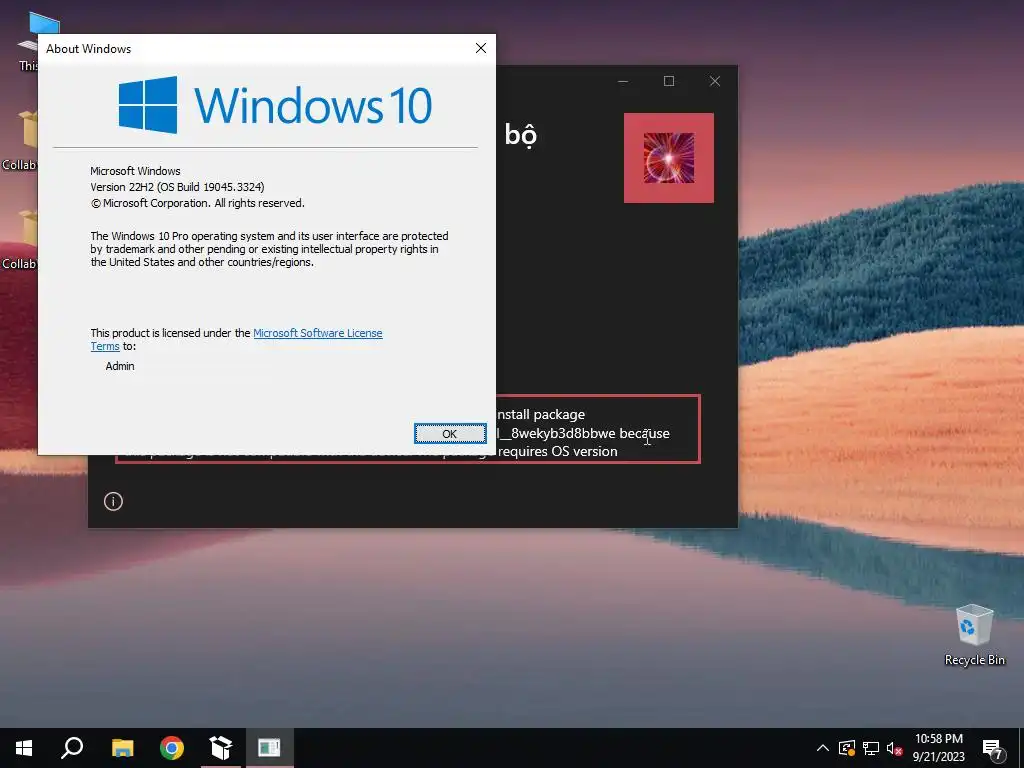
Task: Close the About Windows dialog
Action: click(x=481, y=48)
